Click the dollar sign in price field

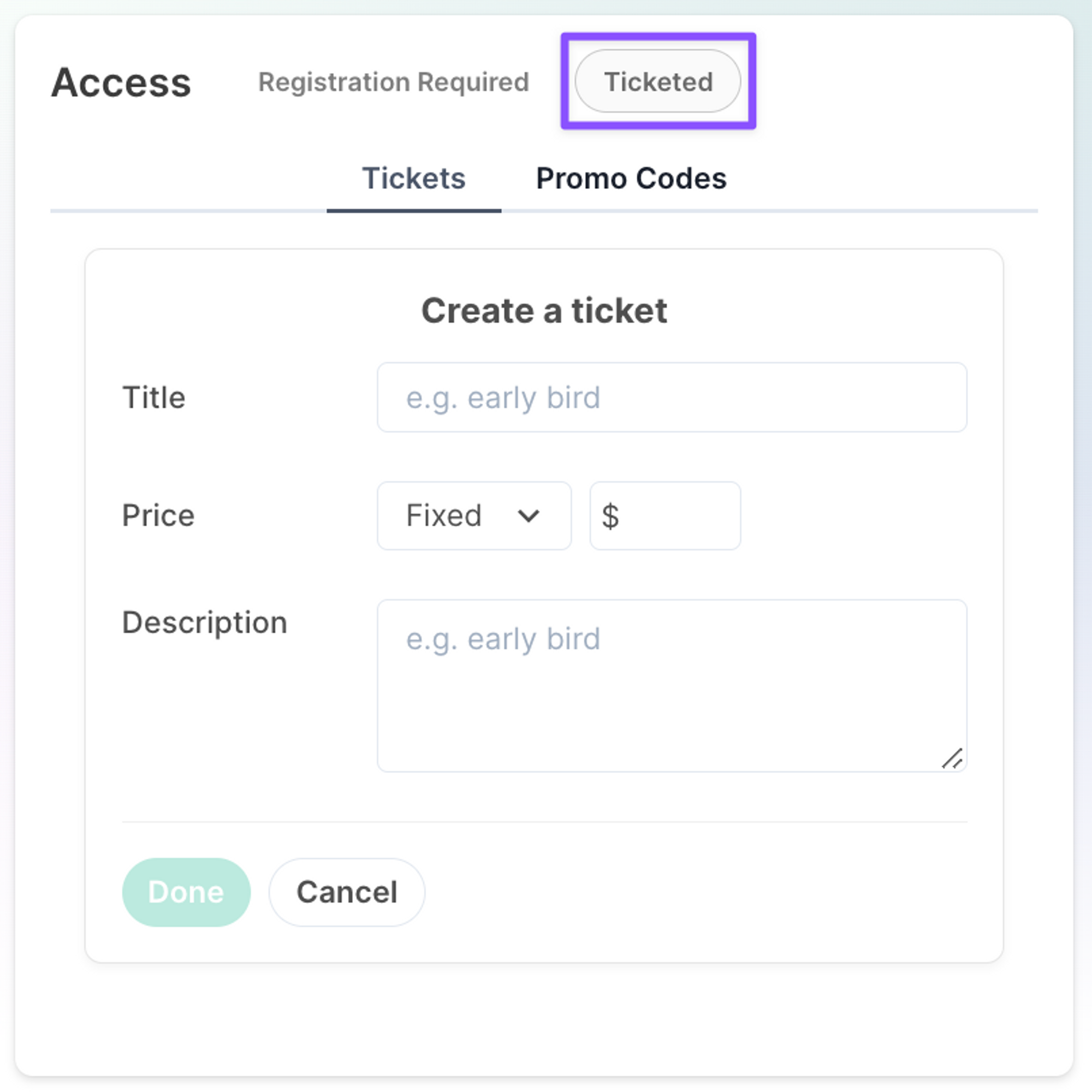point(610,516)
